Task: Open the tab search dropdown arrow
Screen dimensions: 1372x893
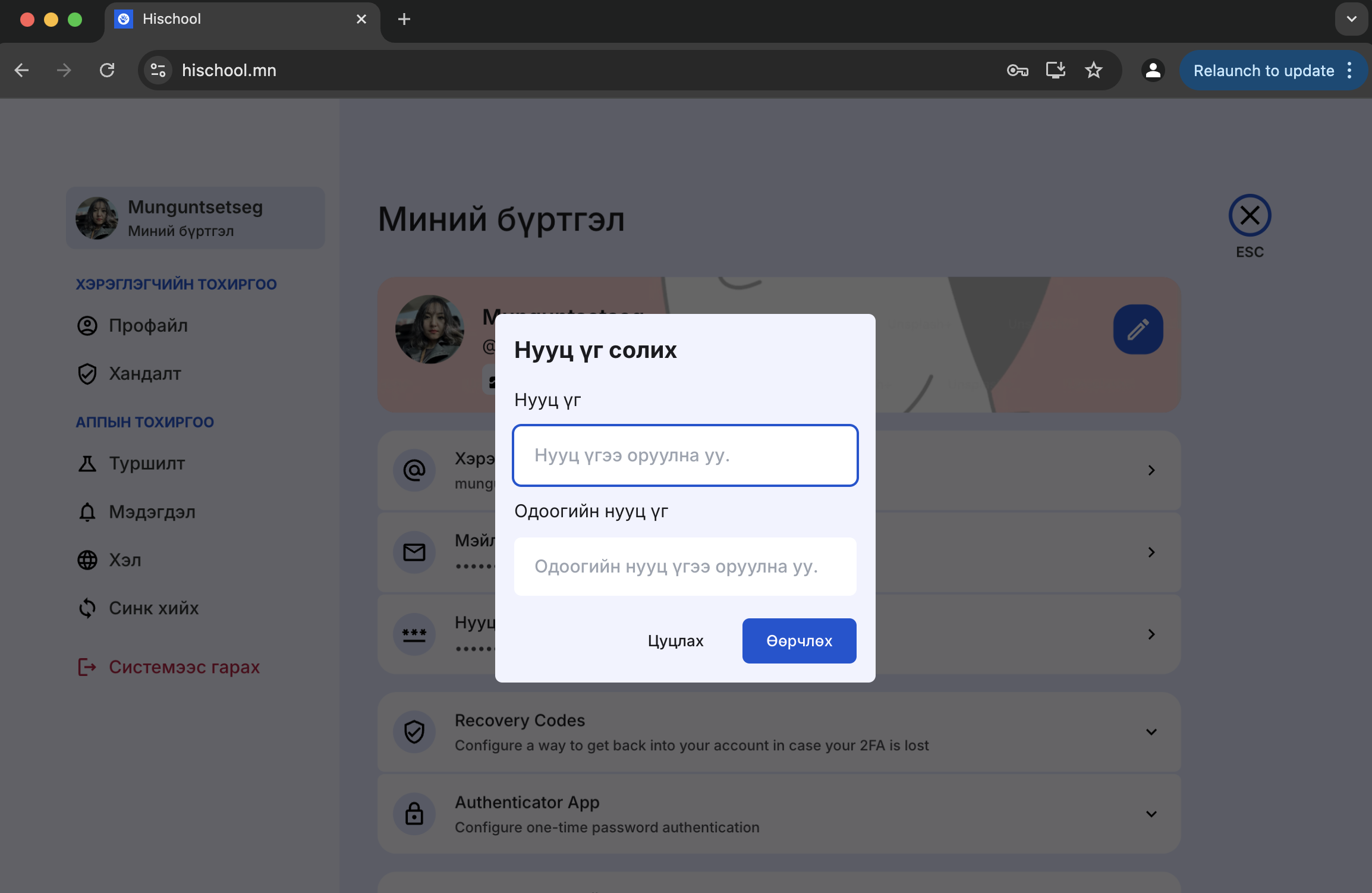Action: [x=1351, y=19]
